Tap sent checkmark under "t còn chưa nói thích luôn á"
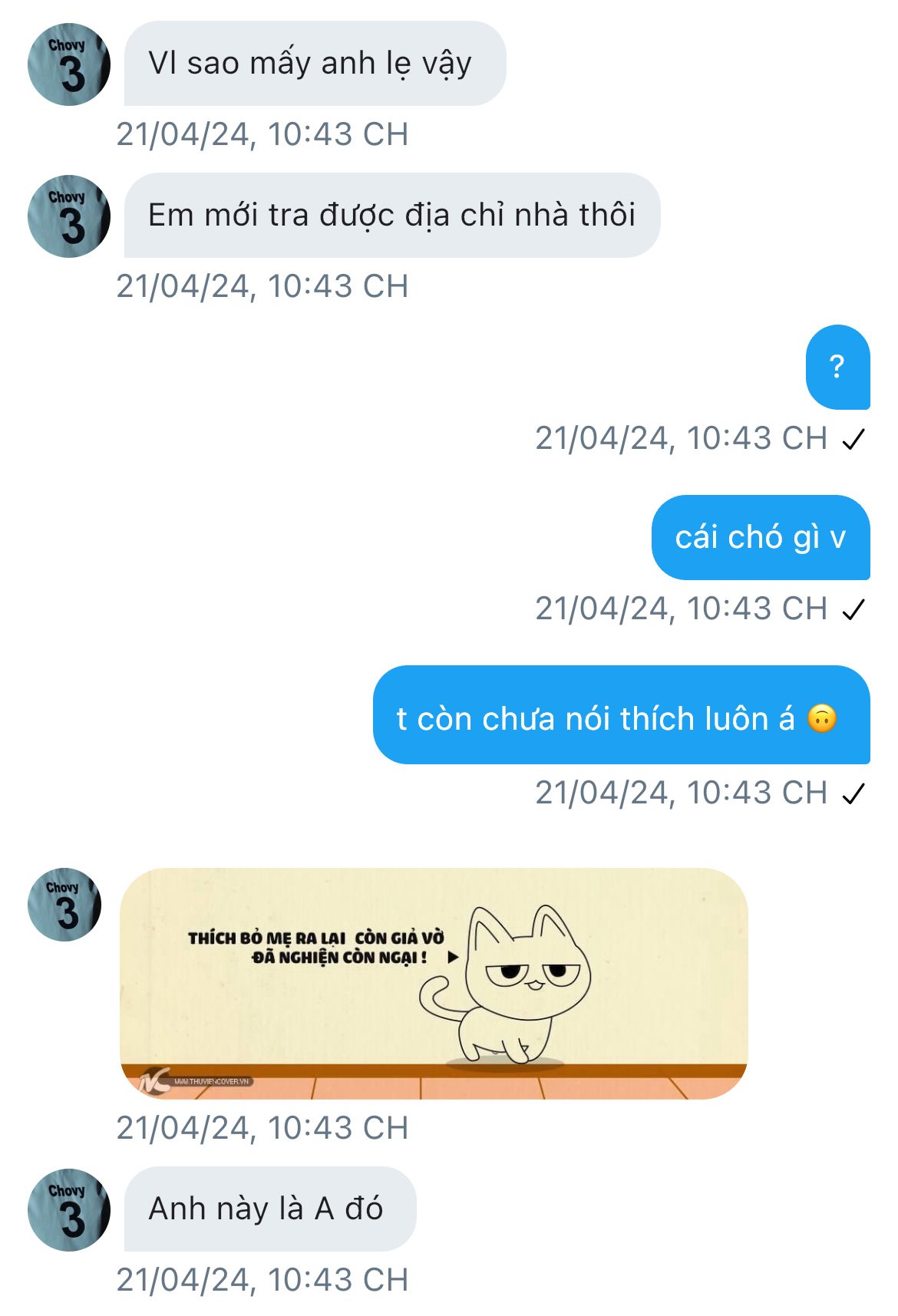Viewport: 898px width, 1316px height. (853, 793)
